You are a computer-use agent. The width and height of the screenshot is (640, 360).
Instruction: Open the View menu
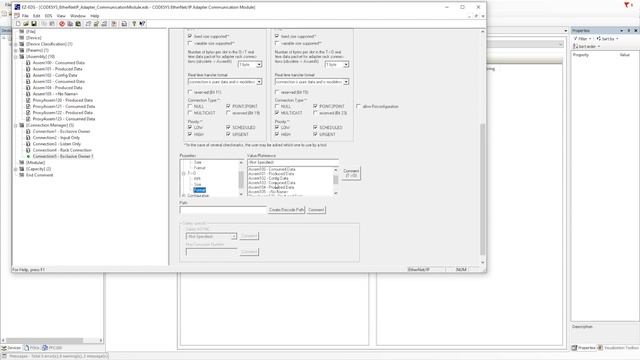[x=61, y=16]
